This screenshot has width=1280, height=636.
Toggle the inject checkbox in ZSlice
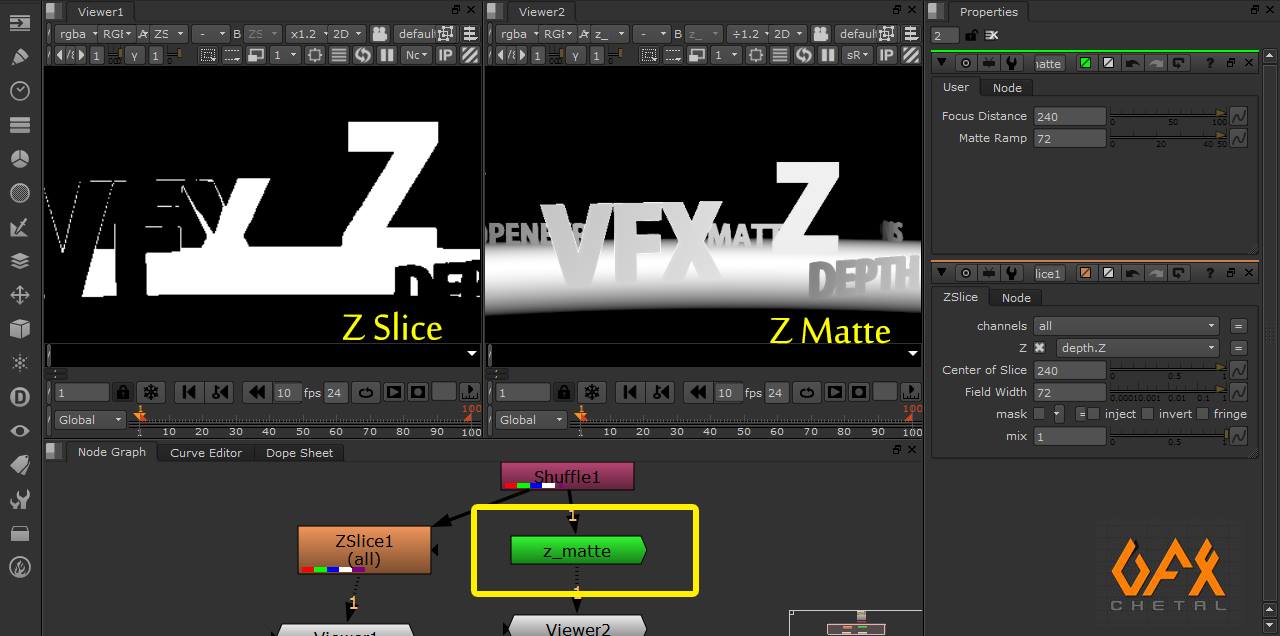pyautogui.click(x=1094, y=414)
